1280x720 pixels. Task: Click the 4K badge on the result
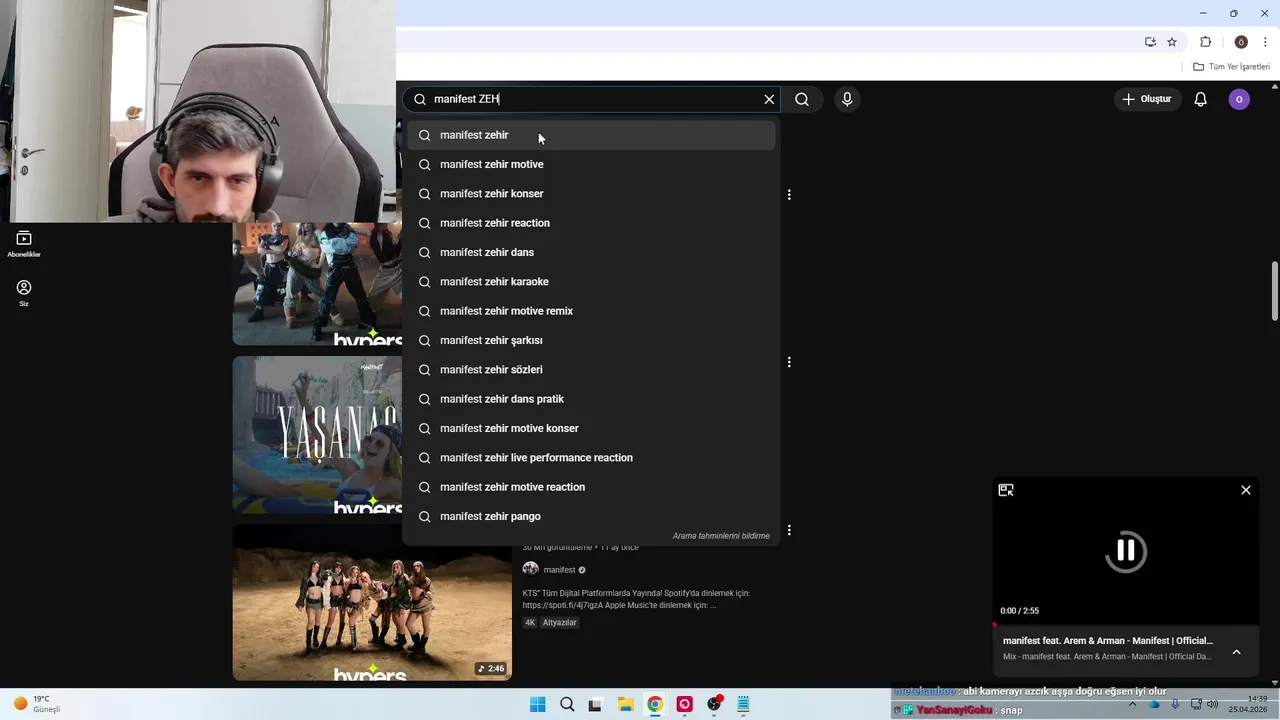(x=530, y=622)
